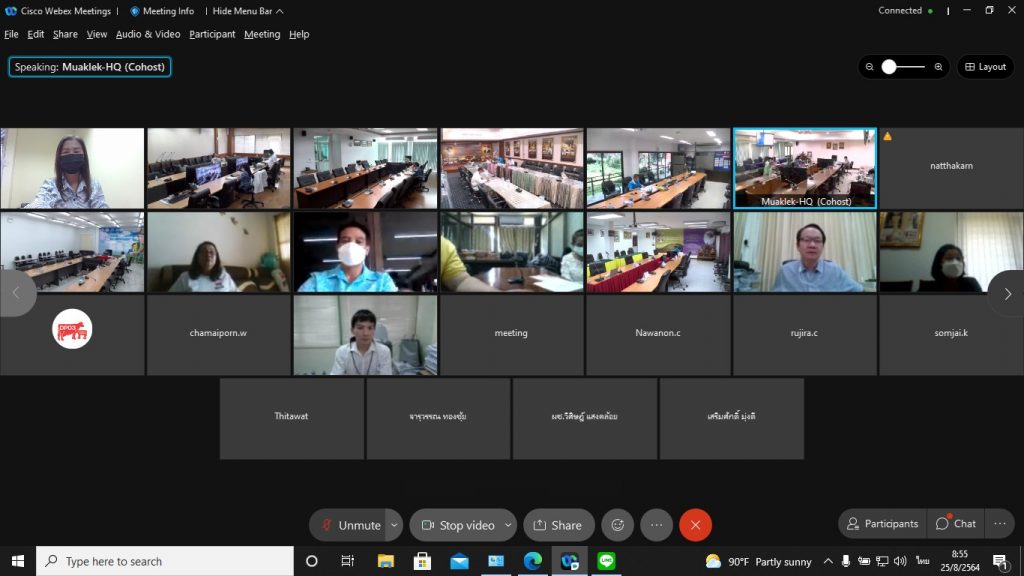
Task: Click the reactions emoji icon
Action: coord(618,525)
